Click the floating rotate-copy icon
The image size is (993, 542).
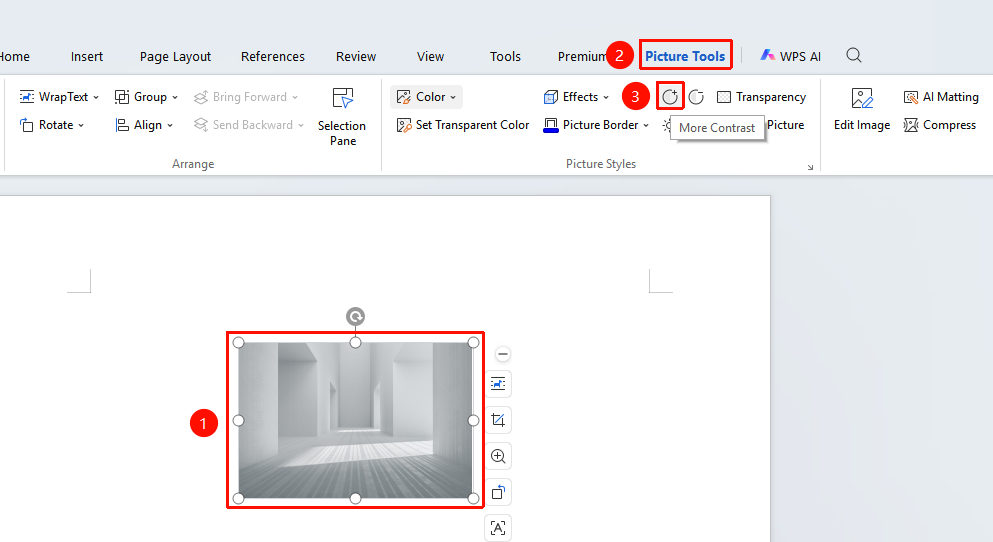(498, 492)
